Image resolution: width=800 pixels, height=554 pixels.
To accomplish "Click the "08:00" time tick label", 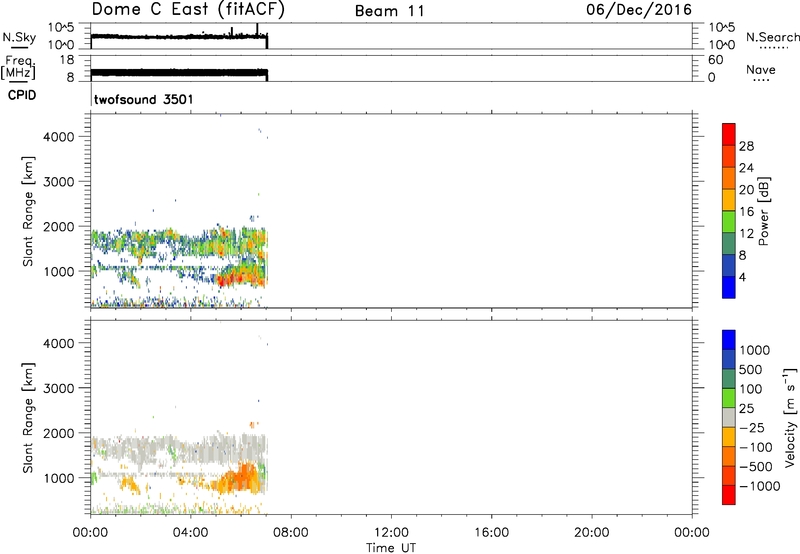I will click(291, 533).
